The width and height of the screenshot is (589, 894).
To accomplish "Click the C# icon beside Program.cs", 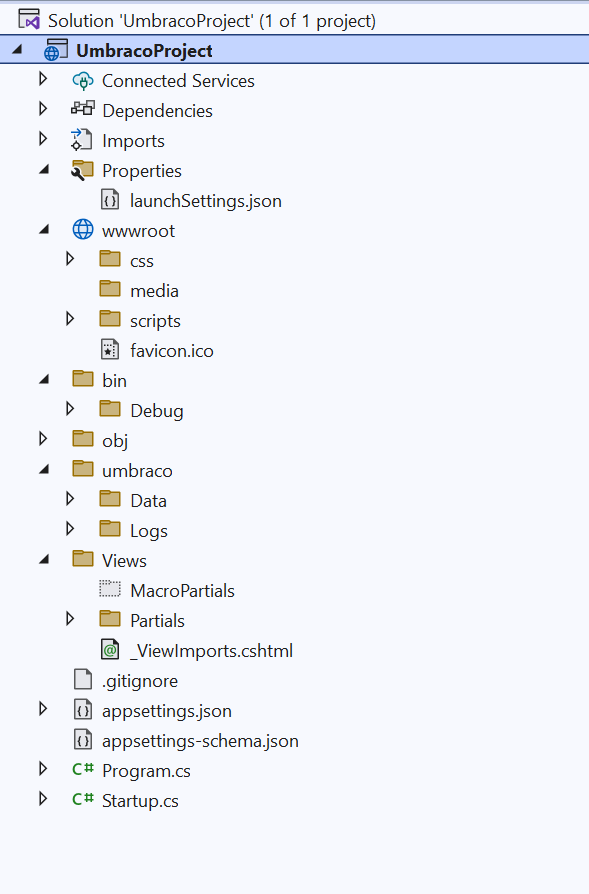I will click(x=83, y=770).
